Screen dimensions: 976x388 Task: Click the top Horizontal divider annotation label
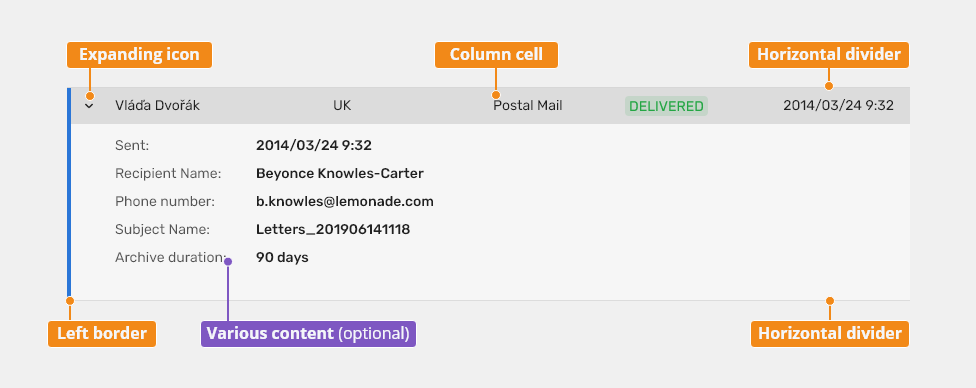tap(828, 55)
